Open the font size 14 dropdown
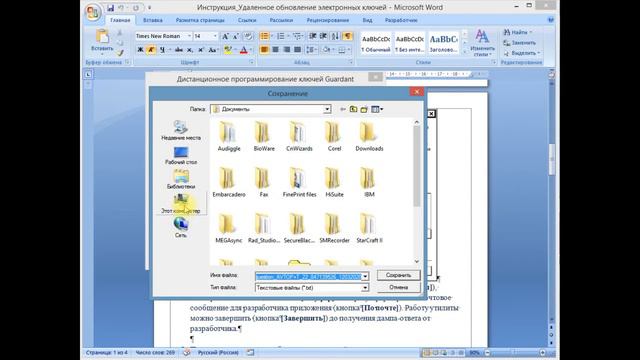 215,36
